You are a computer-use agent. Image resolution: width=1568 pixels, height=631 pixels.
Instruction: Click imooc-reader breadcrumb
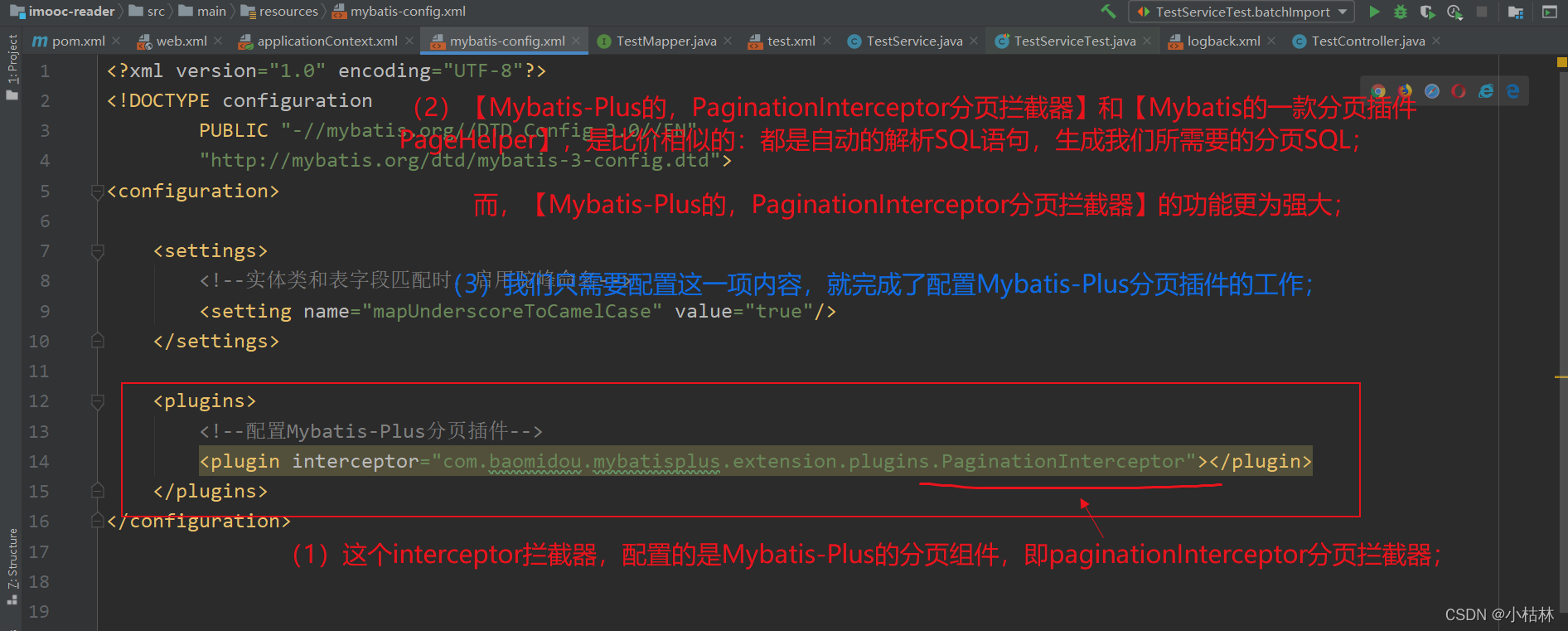[62, 12]
